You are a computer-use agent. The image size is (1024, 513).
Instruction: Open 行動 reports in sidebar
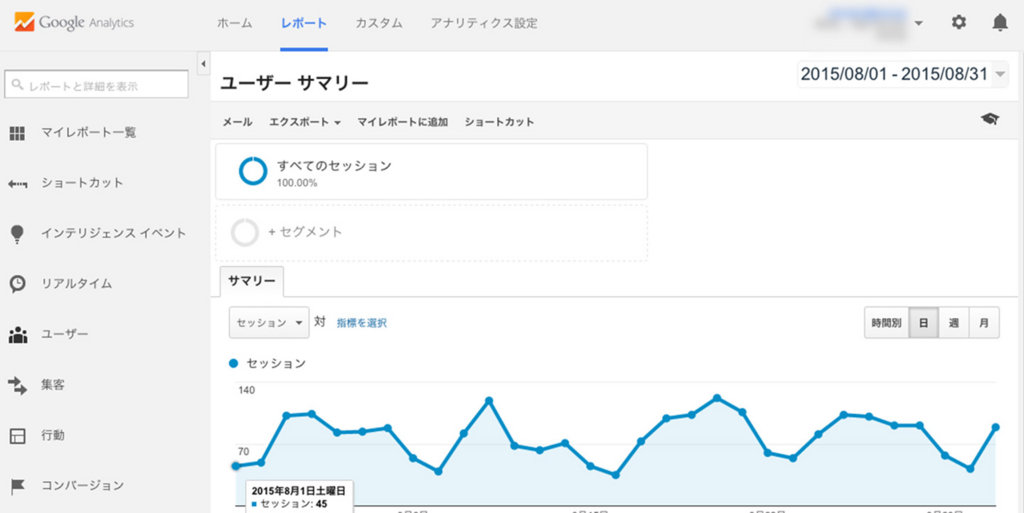pos(52,435)
